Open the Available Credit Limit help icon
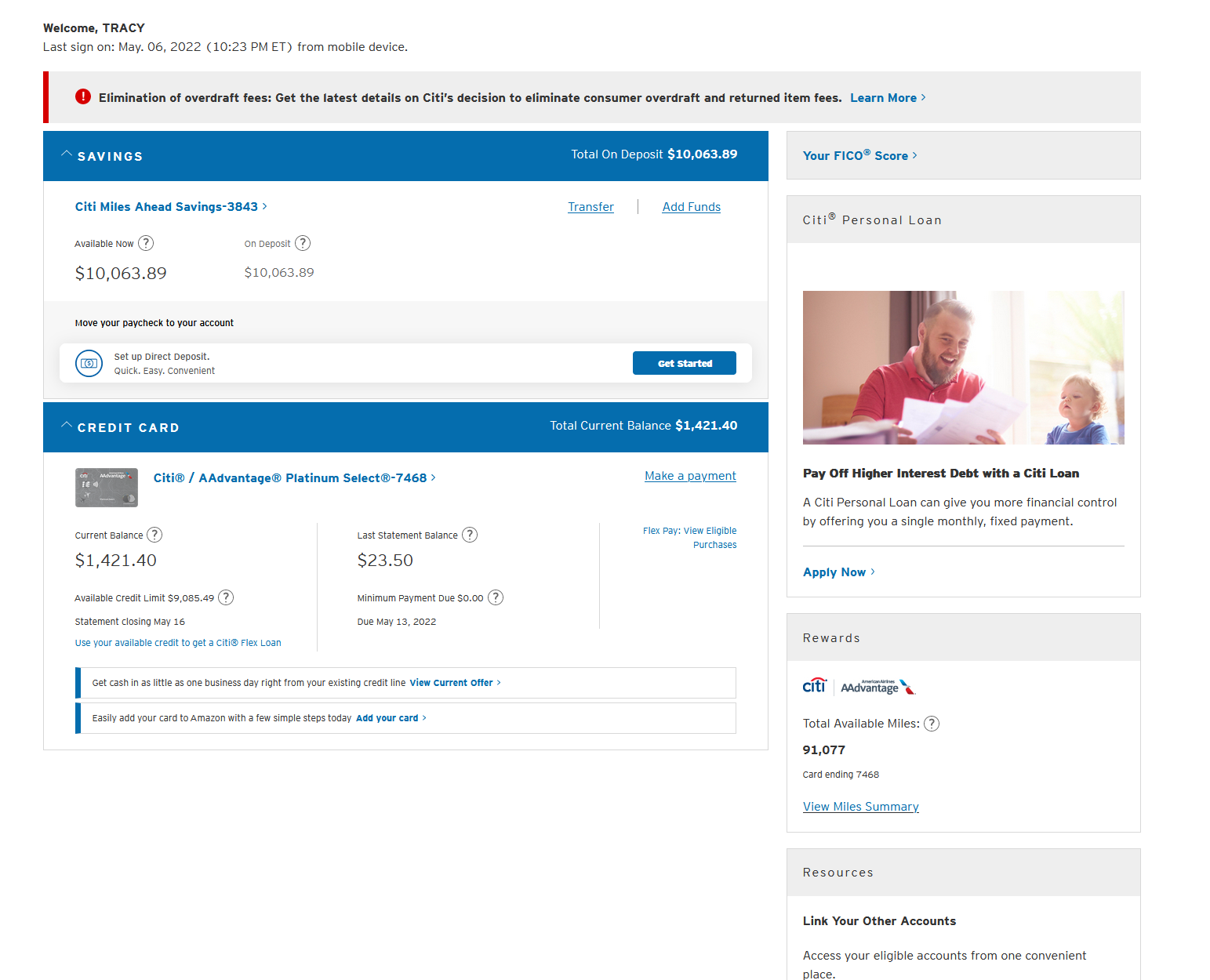This screenshot has width=1210, height=980. tap(226, 597)
